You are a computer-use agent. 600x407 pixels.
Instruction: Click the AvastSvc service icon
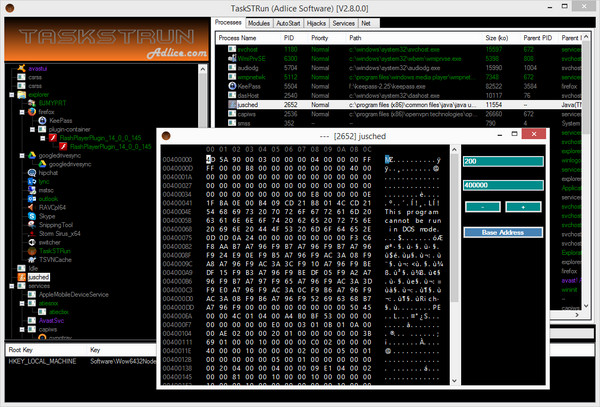click(x=32, y=321)
